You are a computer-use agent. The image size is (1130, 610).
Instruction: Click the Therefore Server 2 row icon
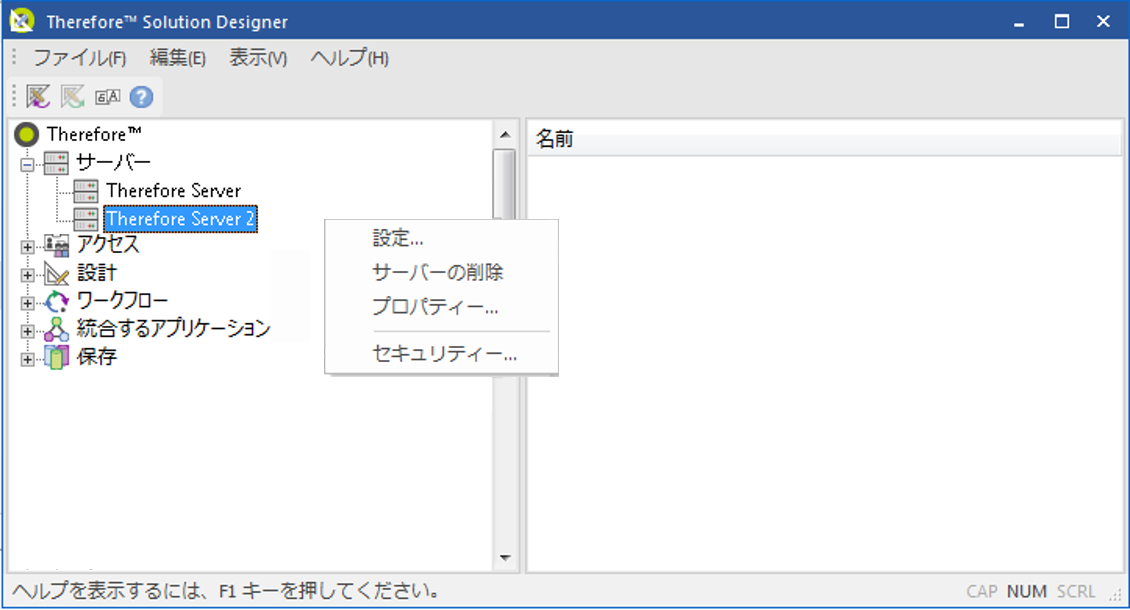(86, 219)
